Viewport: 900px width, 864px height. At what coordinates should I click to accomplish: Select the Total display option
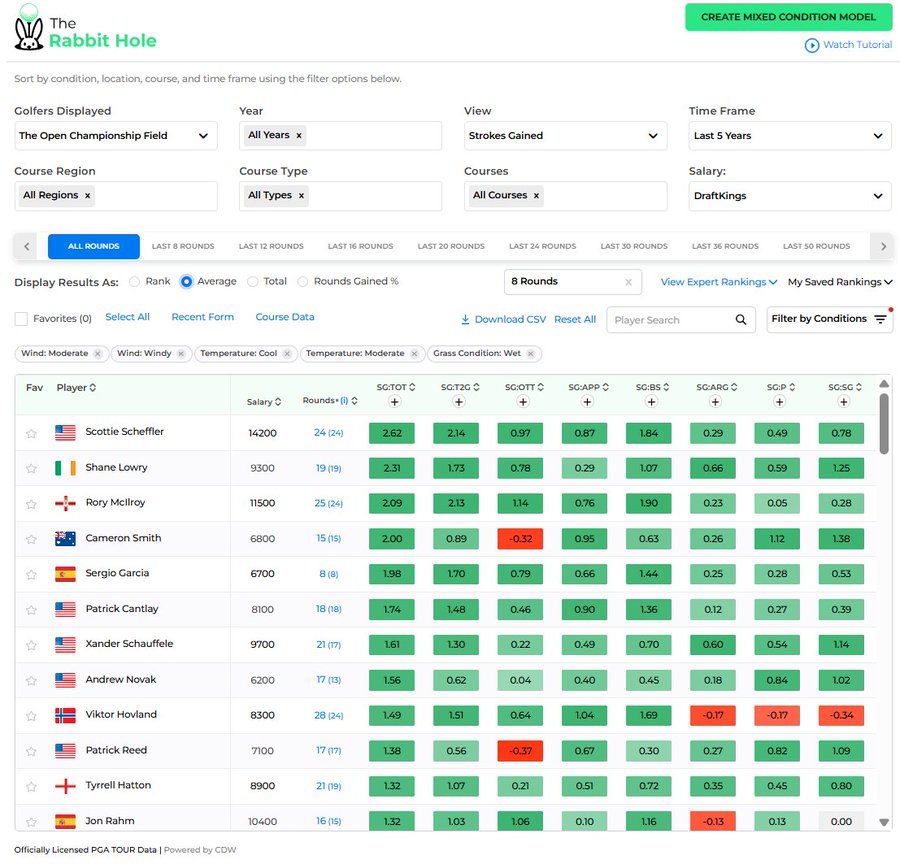click(253, 281)
